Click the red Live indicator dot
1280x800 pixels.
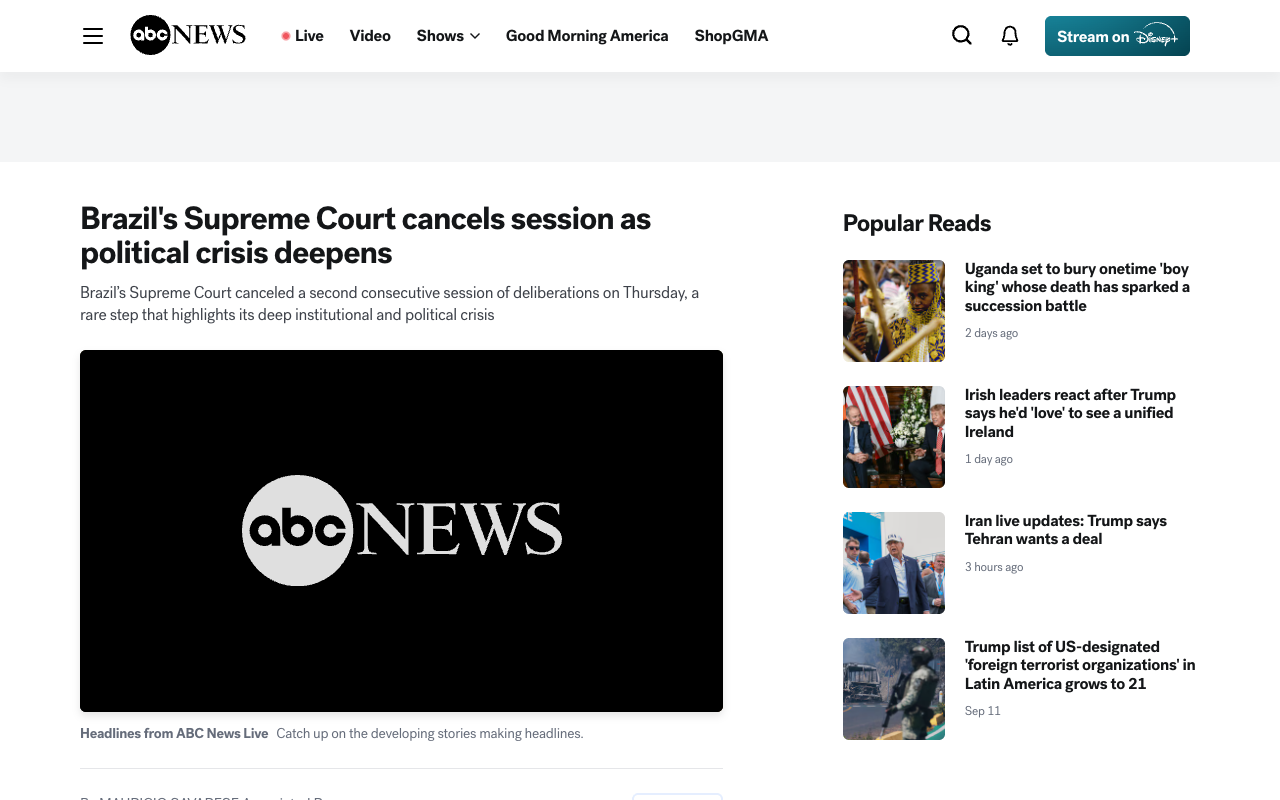[x=286, y=36]
